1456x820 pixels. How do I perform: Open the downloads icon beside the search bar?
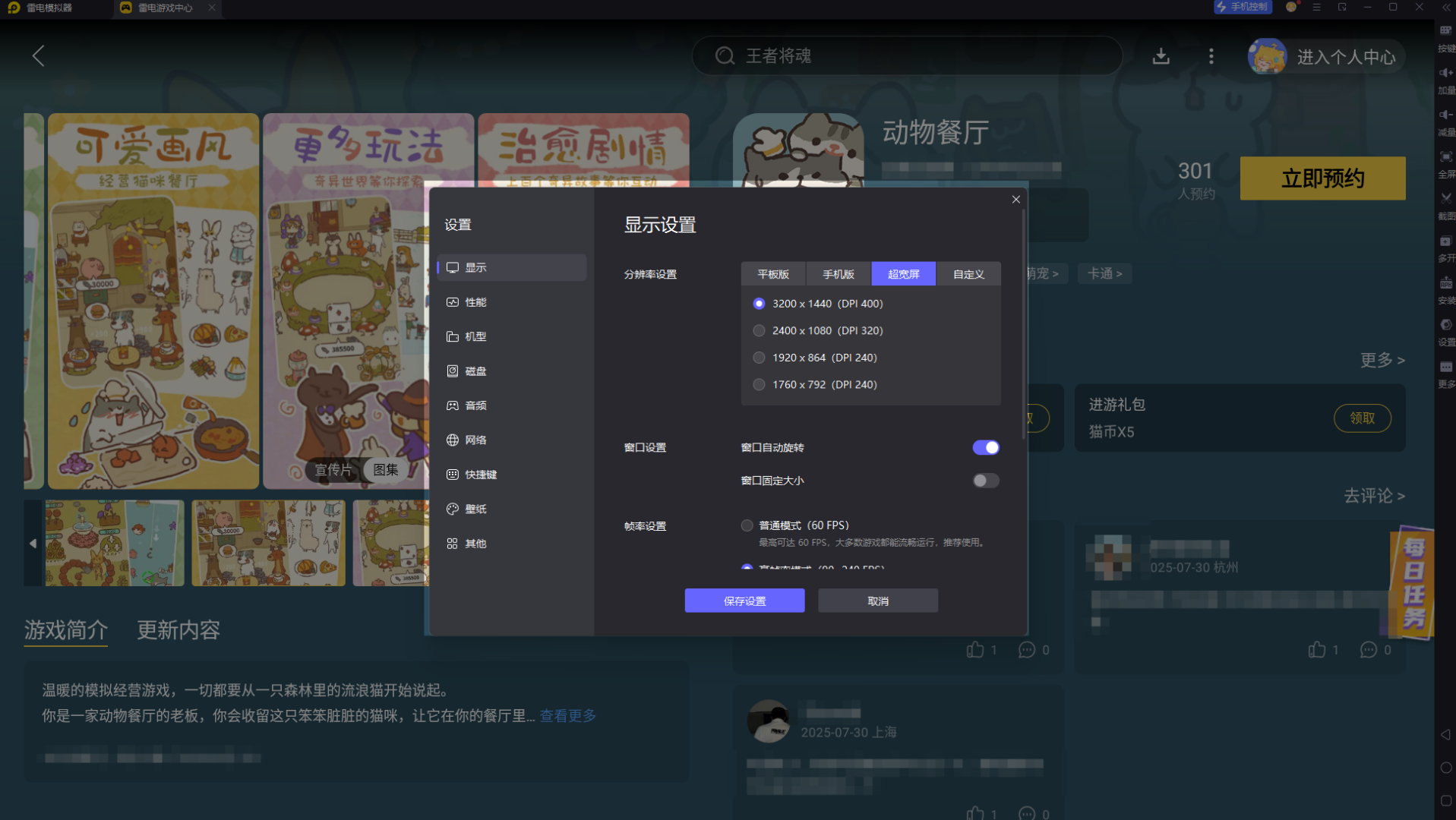tap(1161, 56)
